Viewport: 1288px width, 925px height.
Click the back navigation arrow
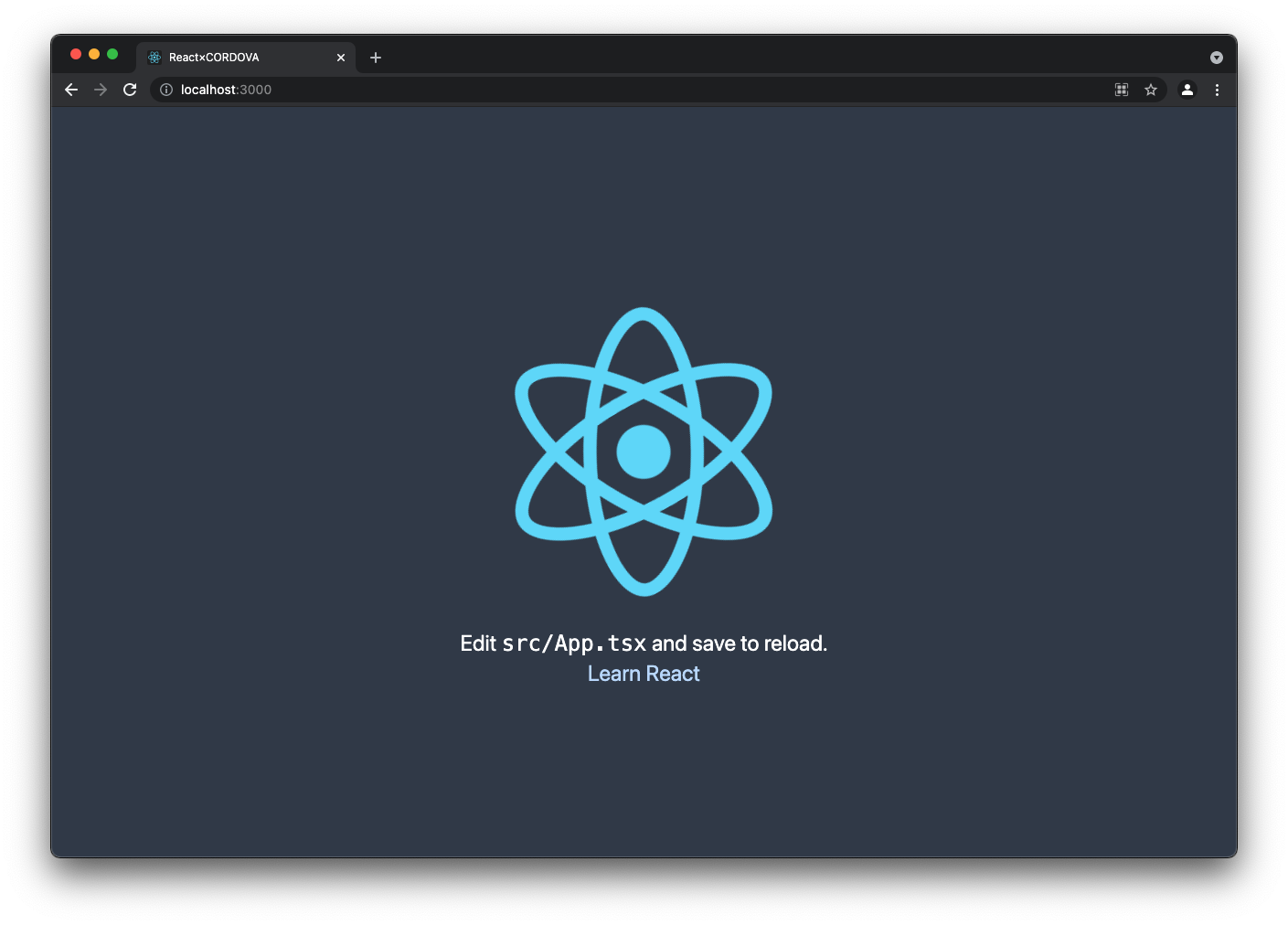tap(70, 90)
